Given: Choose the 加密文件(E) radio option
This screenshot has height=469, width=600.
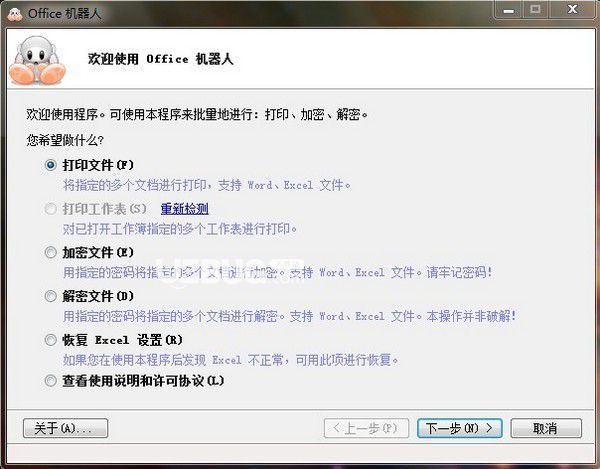Looking at the screenshot, I should (x=51, y=252).
